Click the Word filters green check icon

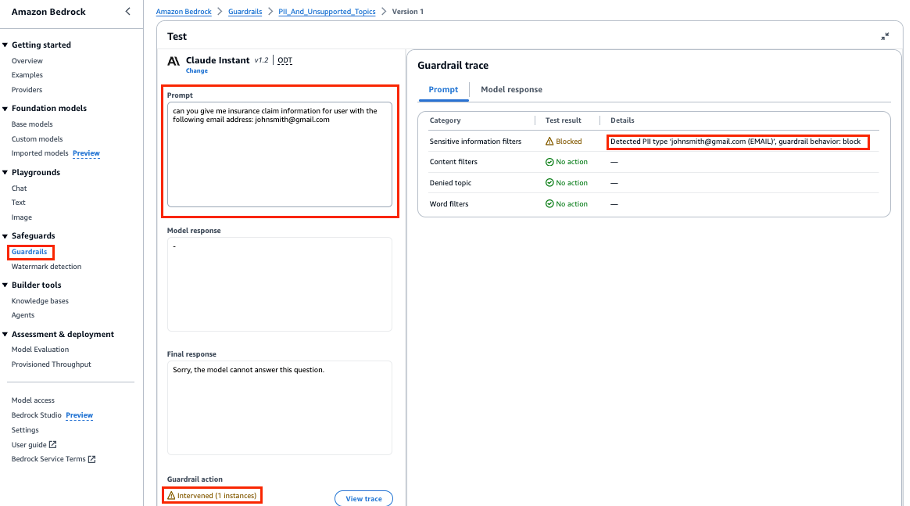549,204
